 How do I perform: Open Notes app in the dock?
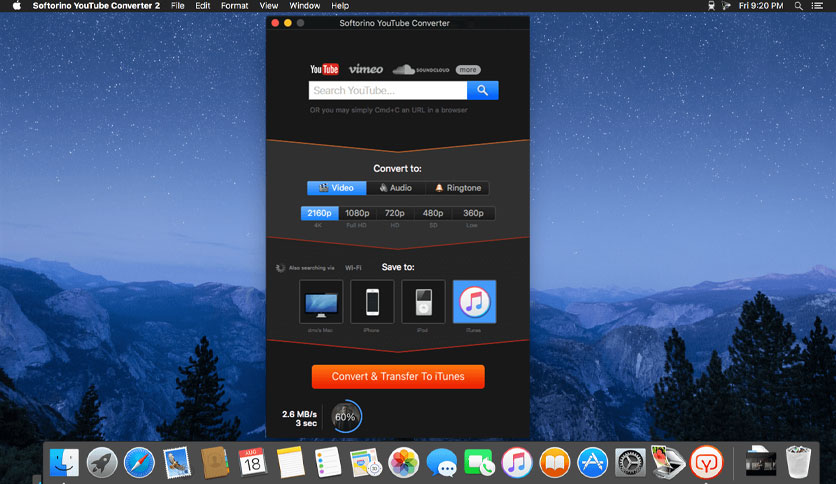coord(290,462)
